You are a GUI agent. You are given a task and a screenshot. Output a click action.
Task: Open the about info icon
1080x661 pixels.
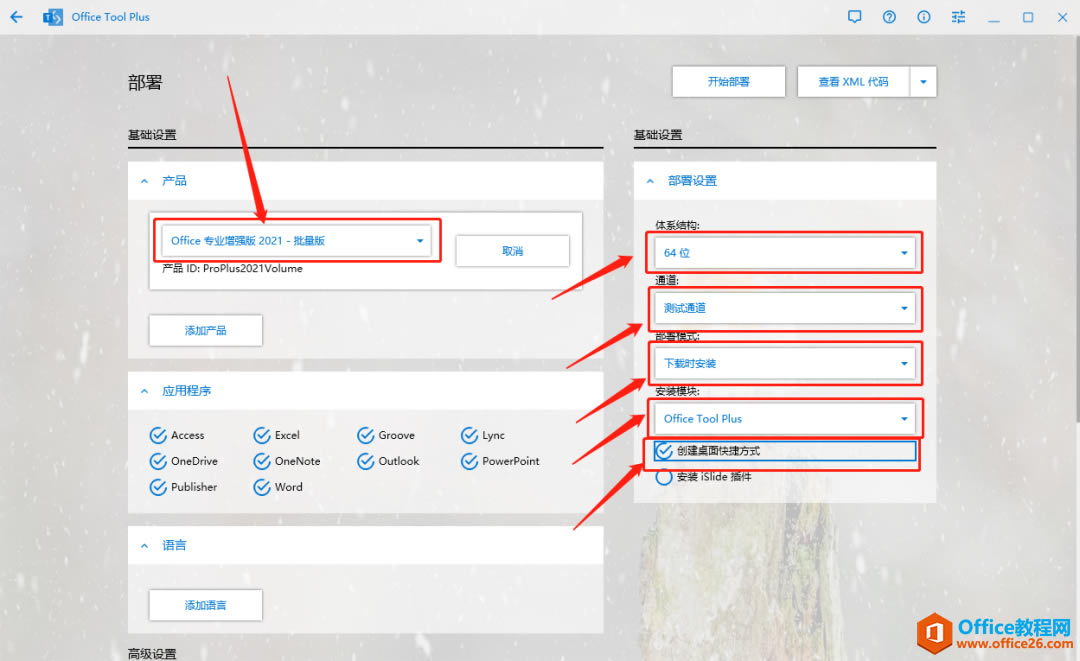(x=924, y=17)
